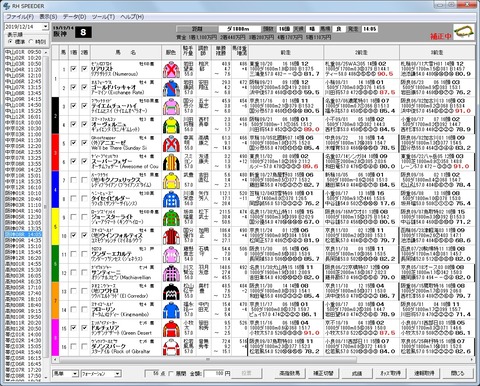The width and height of the screenshot is (480, 386).
Task: Select race 中京01R 10:00 in the list
Action: point(23,123)
